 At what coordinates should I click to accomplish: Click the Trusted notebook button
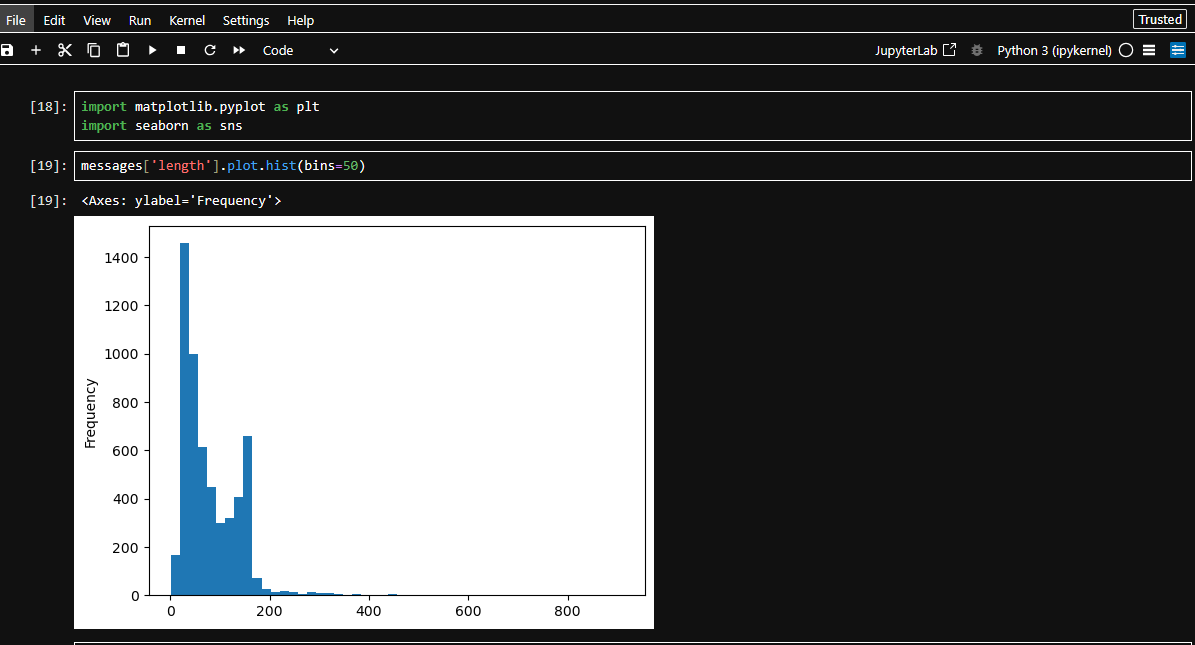pyautogui.click(x=1160, y=20)
